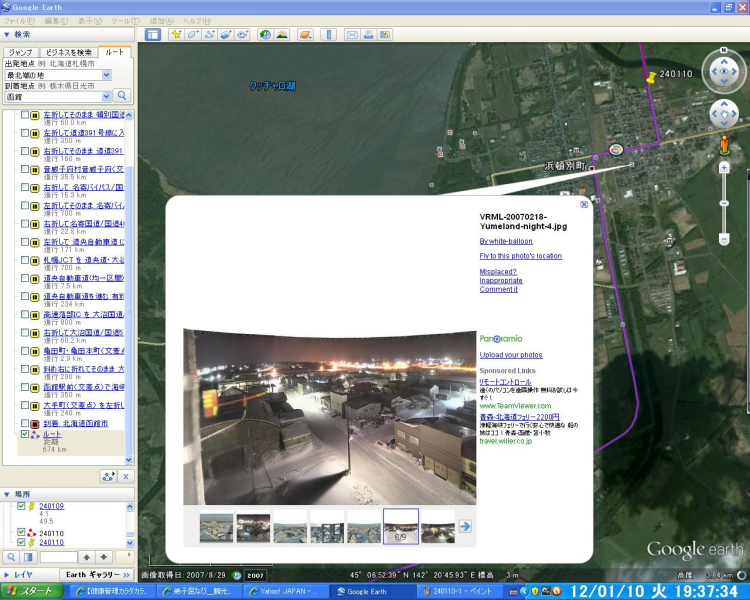Uncheck the ルート route checkbox
750x600 pixels.
point(25,434)
